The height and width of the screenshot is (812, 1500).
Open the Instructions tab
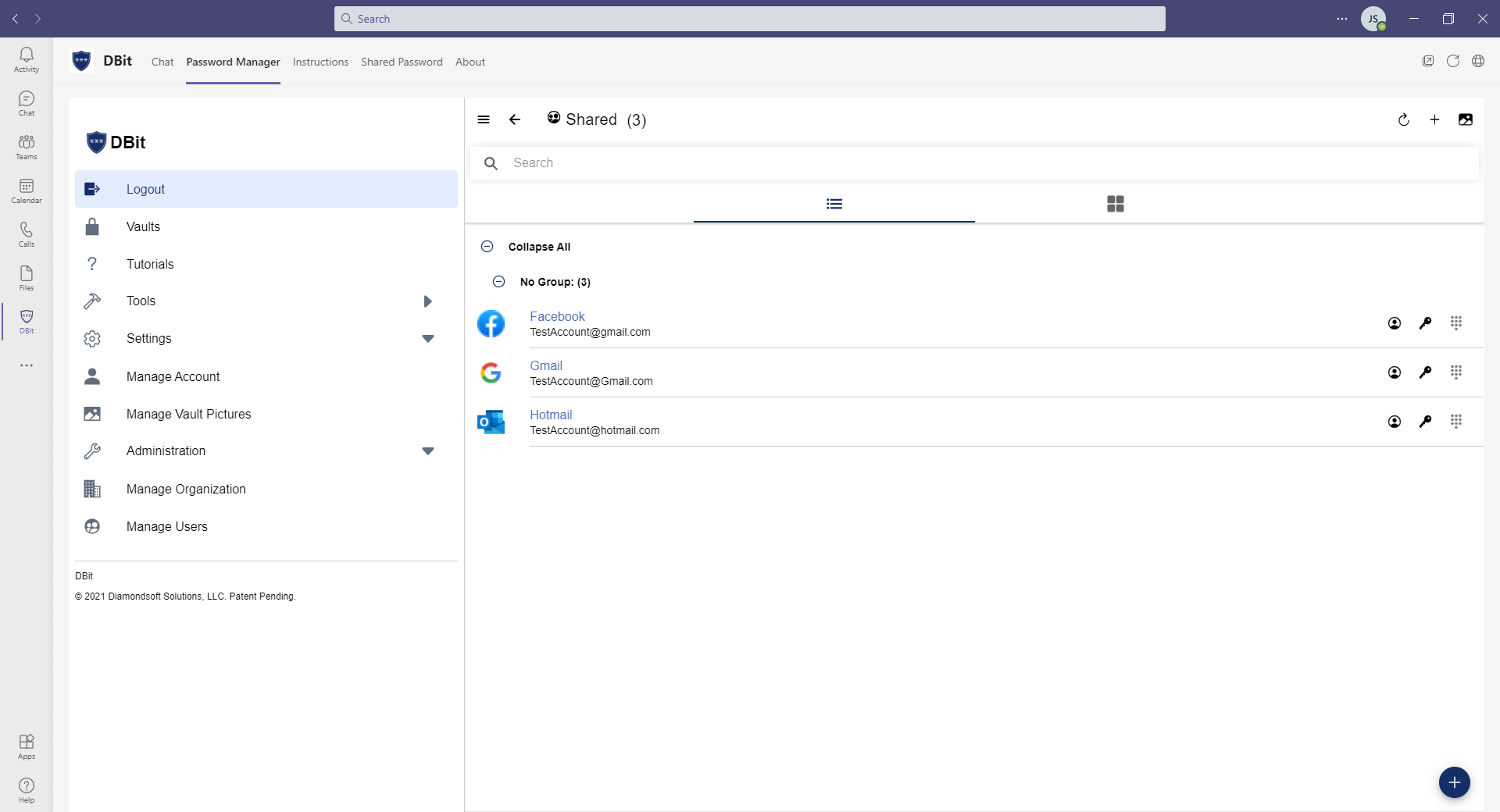pyautogui.click(x=320, y=62)
